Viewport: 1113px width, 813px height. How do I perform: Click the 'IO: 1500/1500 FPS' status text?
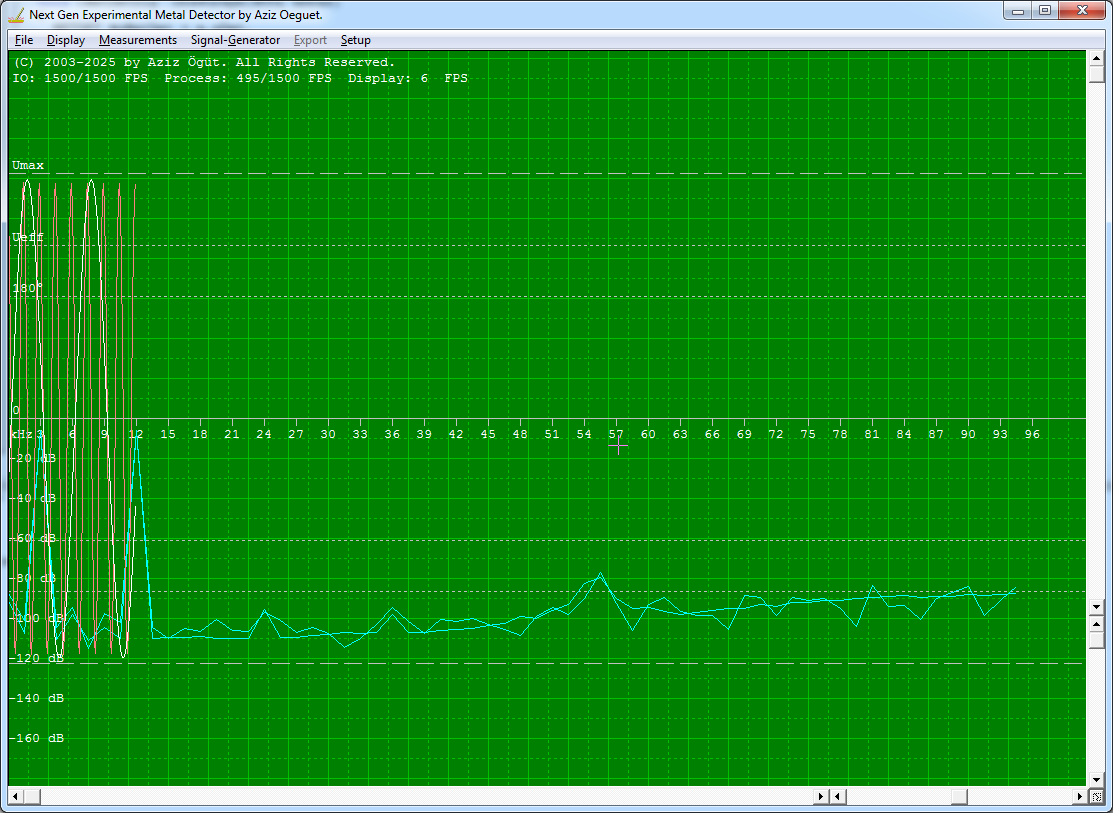(x=80, y=78)
